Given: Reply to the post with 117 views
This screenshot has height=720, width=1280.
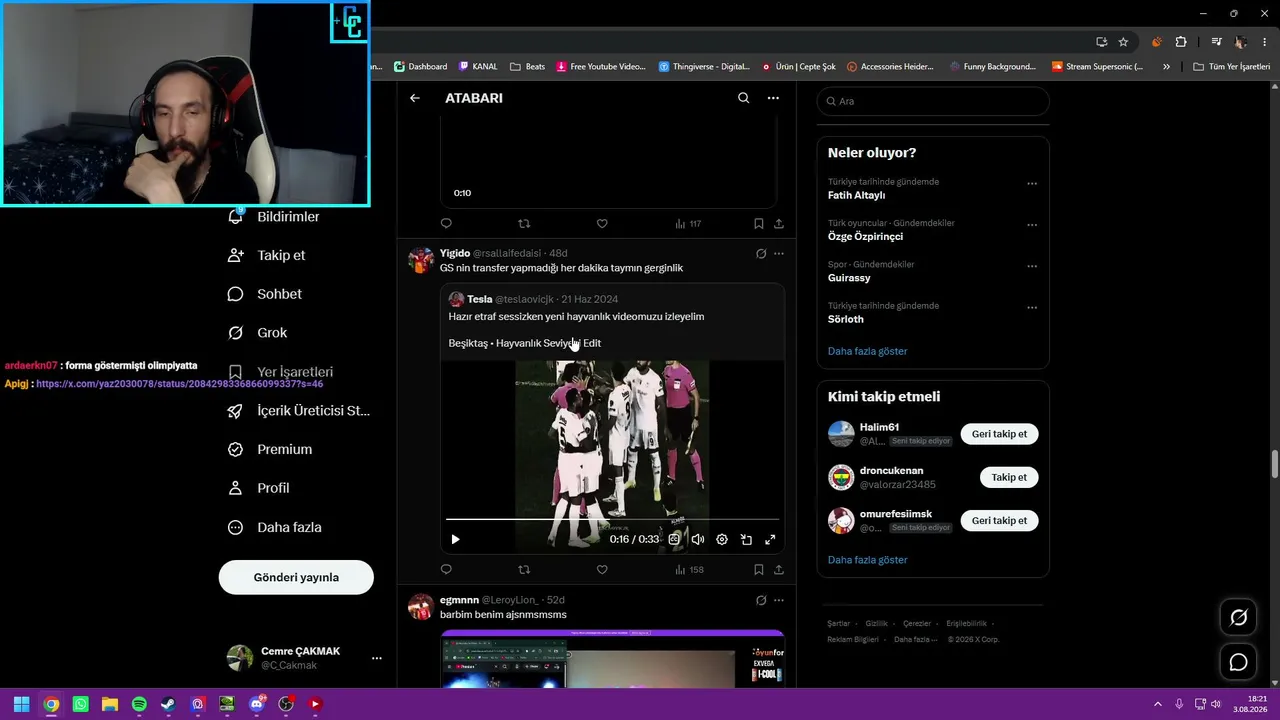Looking at the screenshot, I should click(x=446, y=224).
